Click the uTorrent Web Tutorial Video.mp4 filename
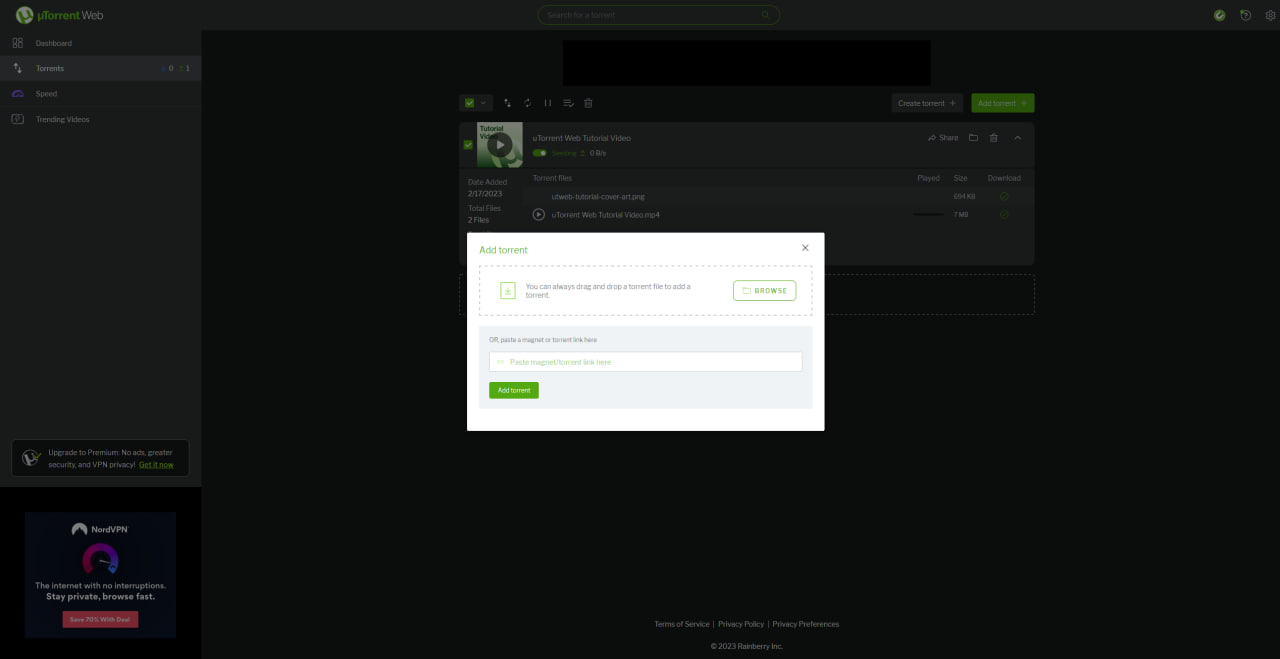 point(606,215)
